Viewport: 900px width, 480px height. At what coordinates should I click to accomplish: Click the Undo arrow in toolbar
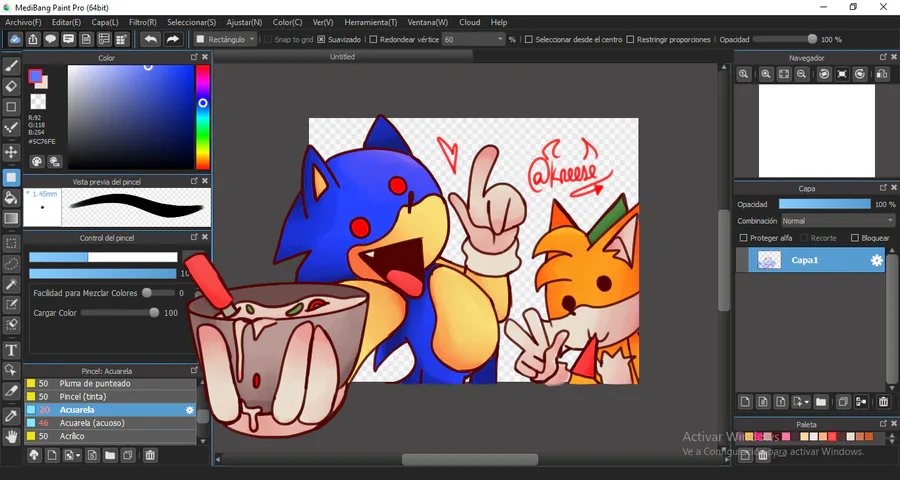(x=151, y=39)
